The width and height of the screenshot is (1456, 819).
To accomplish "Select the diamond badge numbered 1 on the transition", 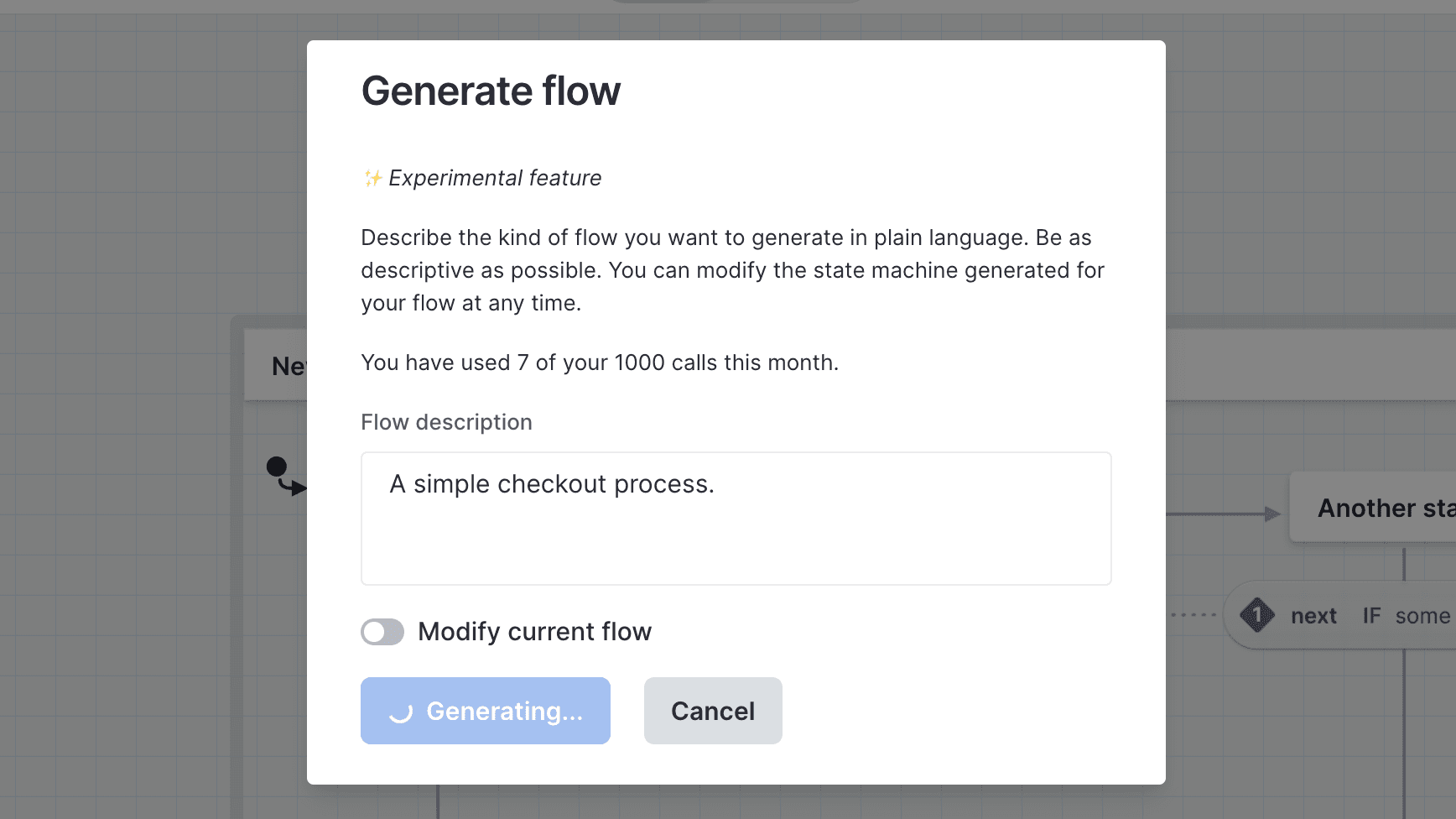I will (1257, 614).
